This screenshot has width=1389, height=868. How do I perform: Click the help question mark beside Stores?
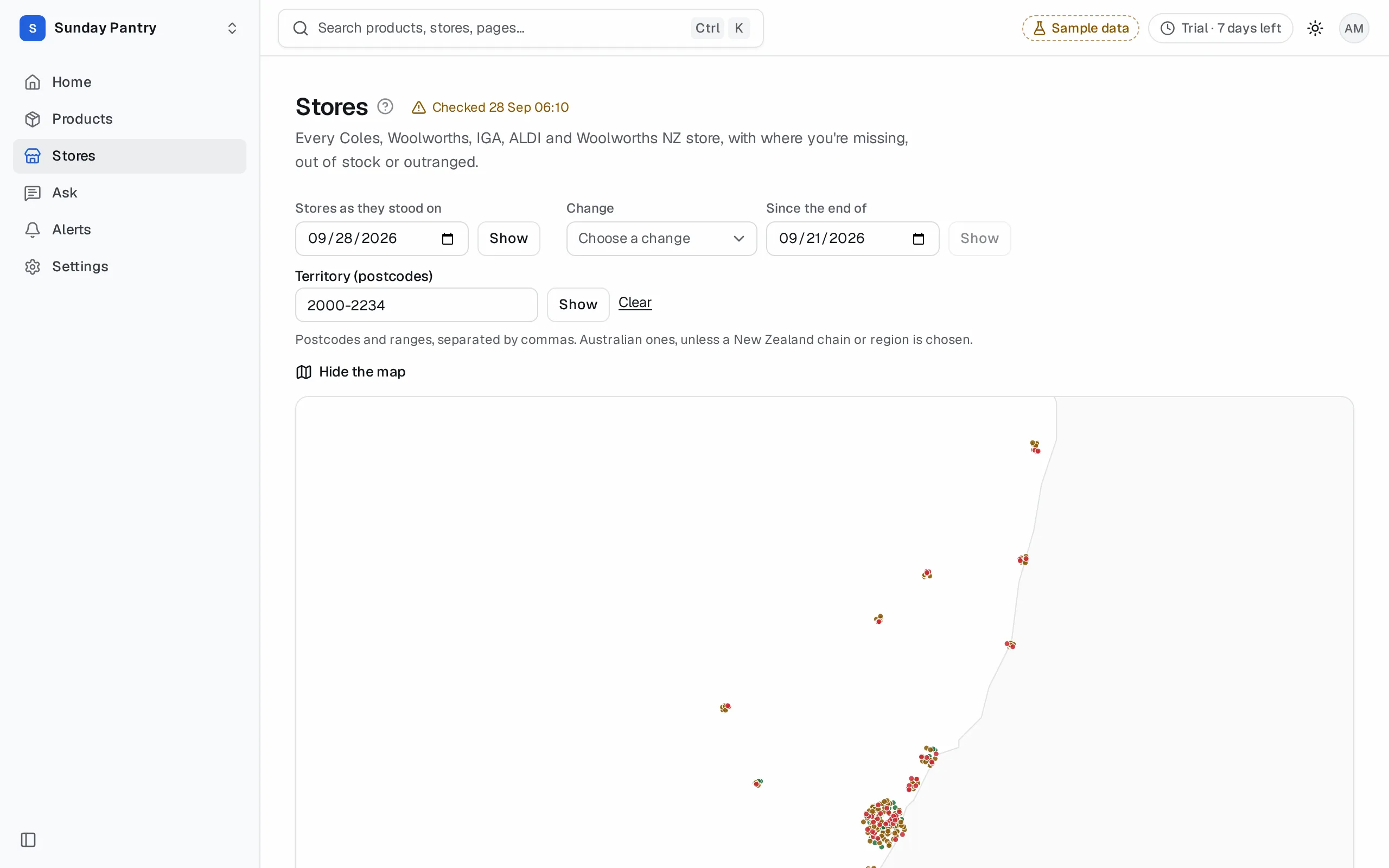pyautogui.click(x=385, y=107)
